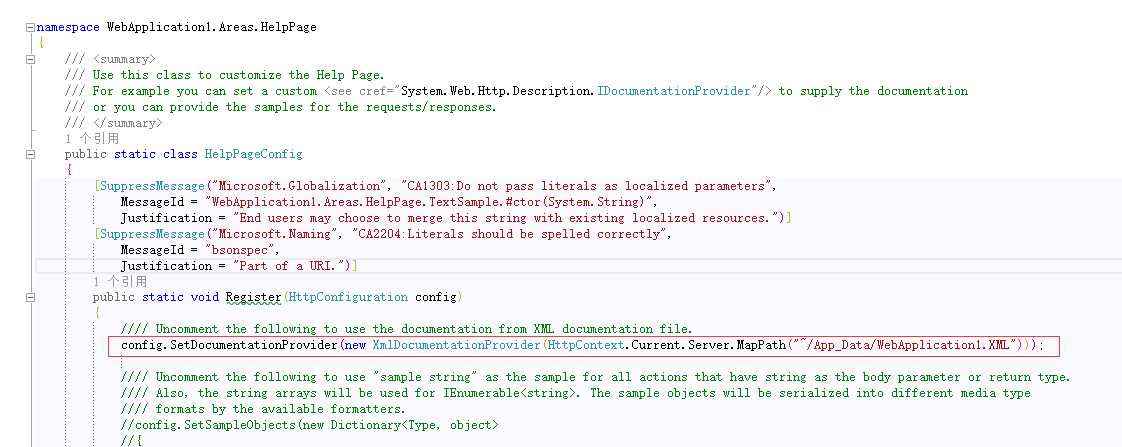Open references link above Register method
Image resolution: width=1122 pixels, height=447 pixels.
[x=119, y=282]
